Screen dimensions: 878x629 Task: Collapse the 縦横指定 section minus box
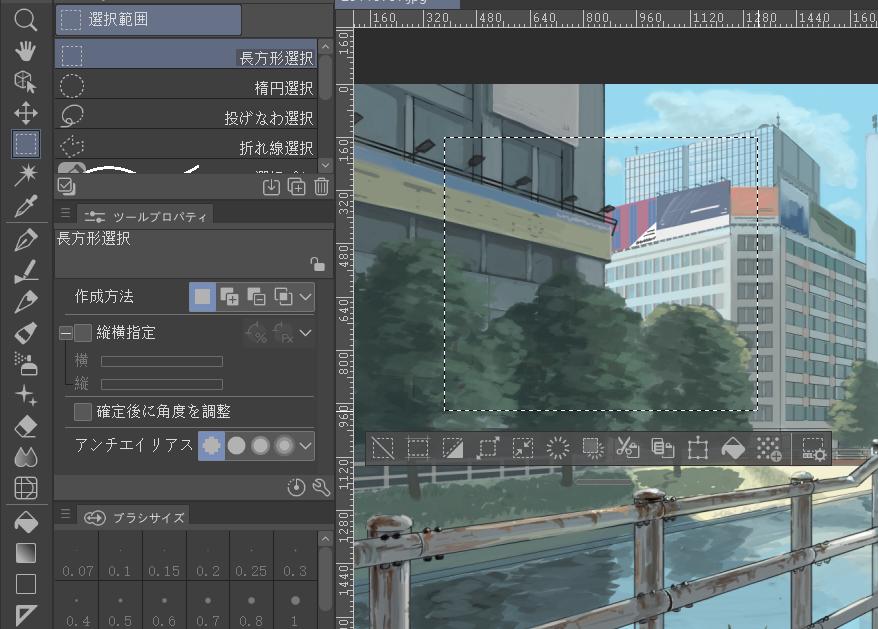pyautogui.click(x=66, y=333)
